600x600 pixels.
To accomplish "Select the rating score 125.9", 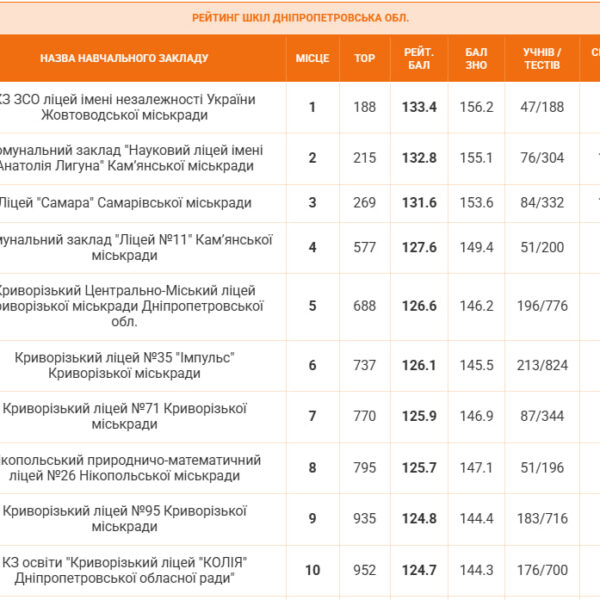I will coord(419,416).
